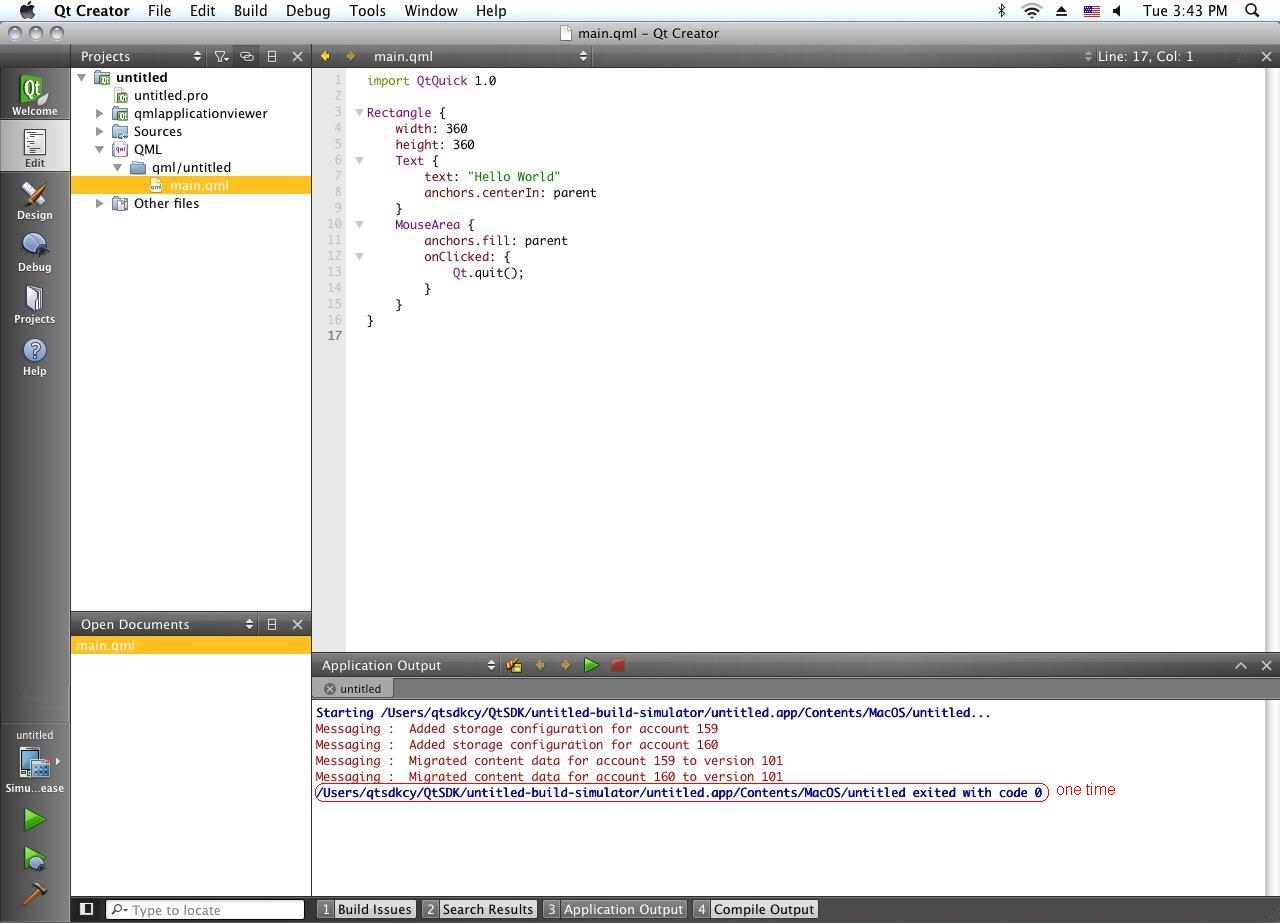Close the main.qml editor document
The image size is (1280, 923).
point(1266,56)
